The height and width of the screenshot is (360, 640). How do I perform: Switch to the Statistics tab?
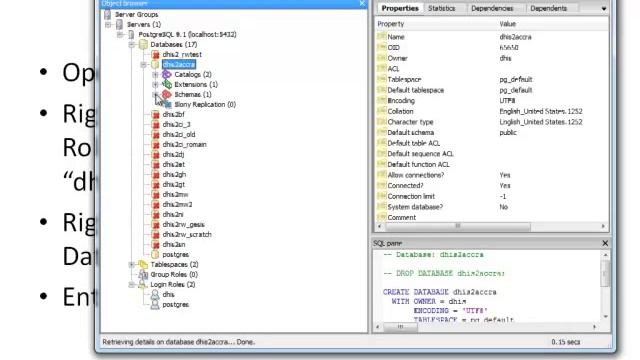point(442,8)
